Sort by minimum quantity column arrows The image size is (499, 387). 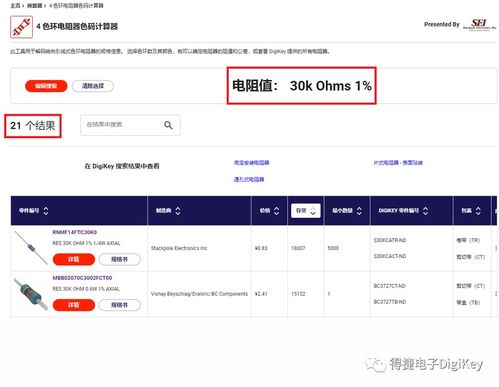coord(359,211)
